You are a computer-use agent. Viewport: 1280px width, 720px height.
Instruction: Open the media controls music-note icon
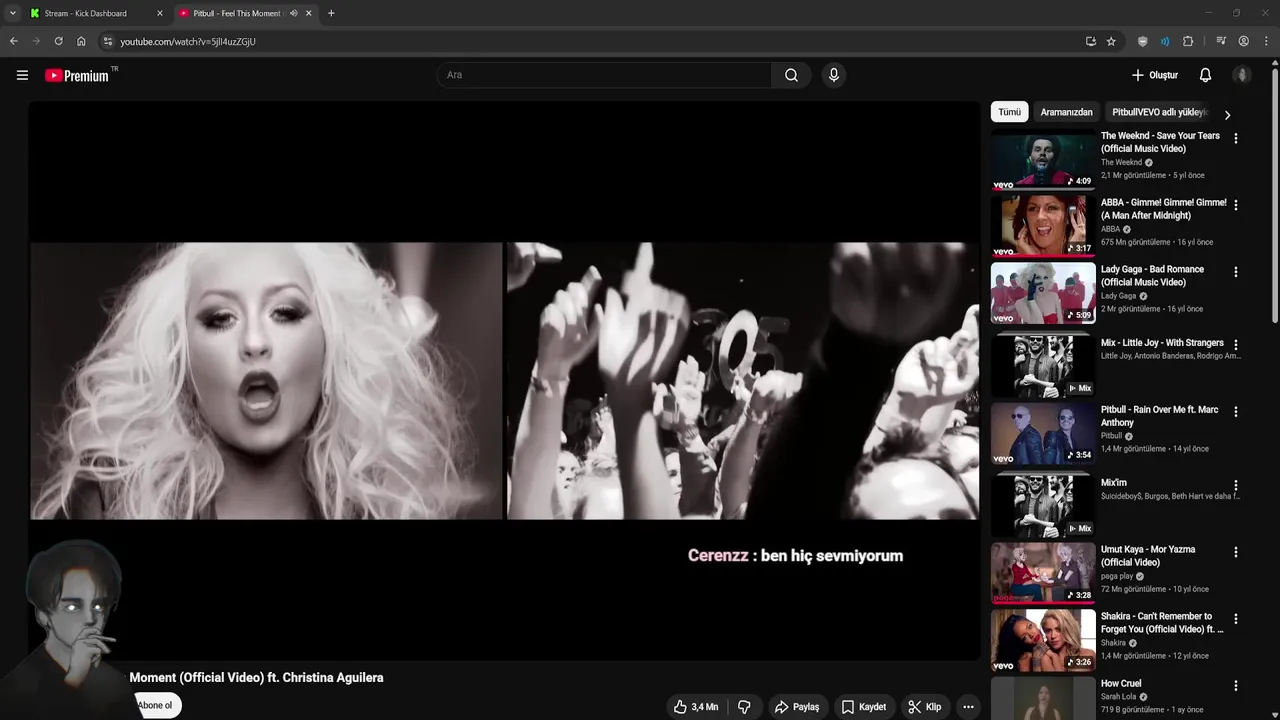point(1221,41)
